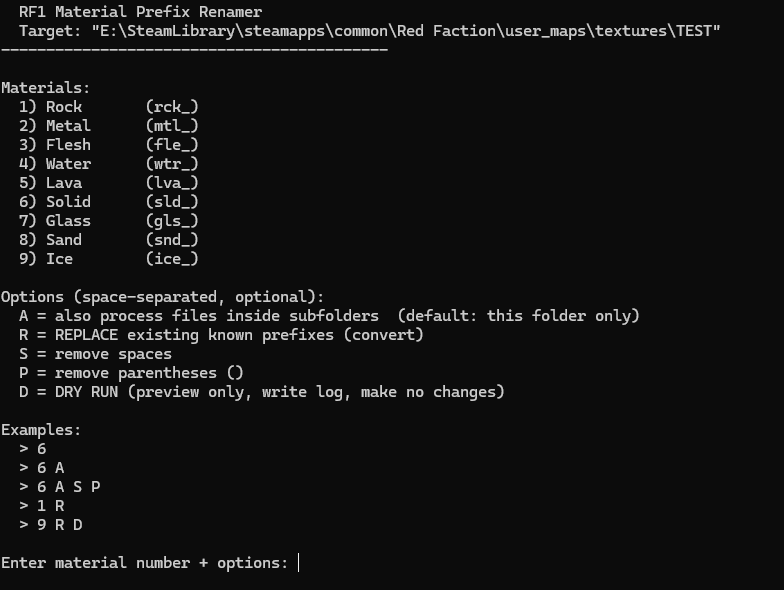Click the Target folder path text
The height and width of the screenshot is (590, 784).
(405, 31)
